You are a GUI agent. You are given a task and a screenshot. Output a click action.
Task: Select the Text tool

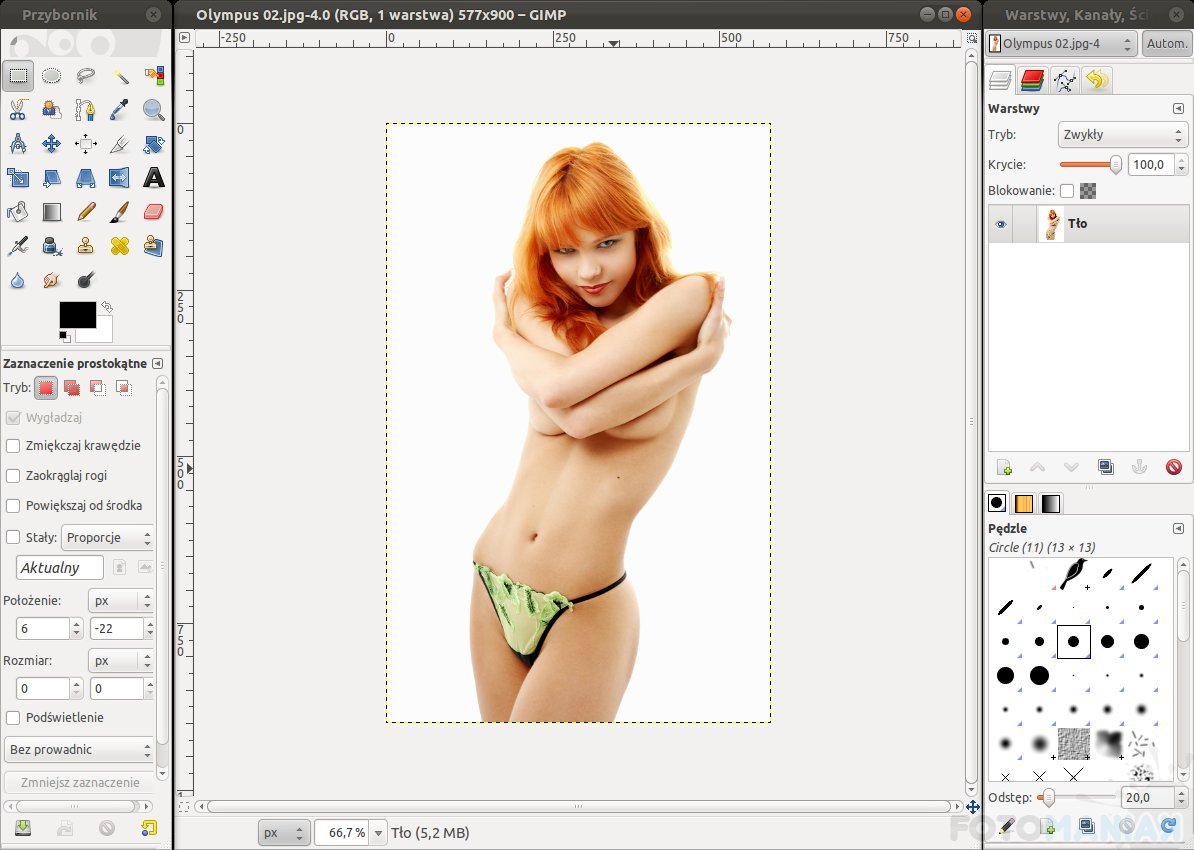153,178
